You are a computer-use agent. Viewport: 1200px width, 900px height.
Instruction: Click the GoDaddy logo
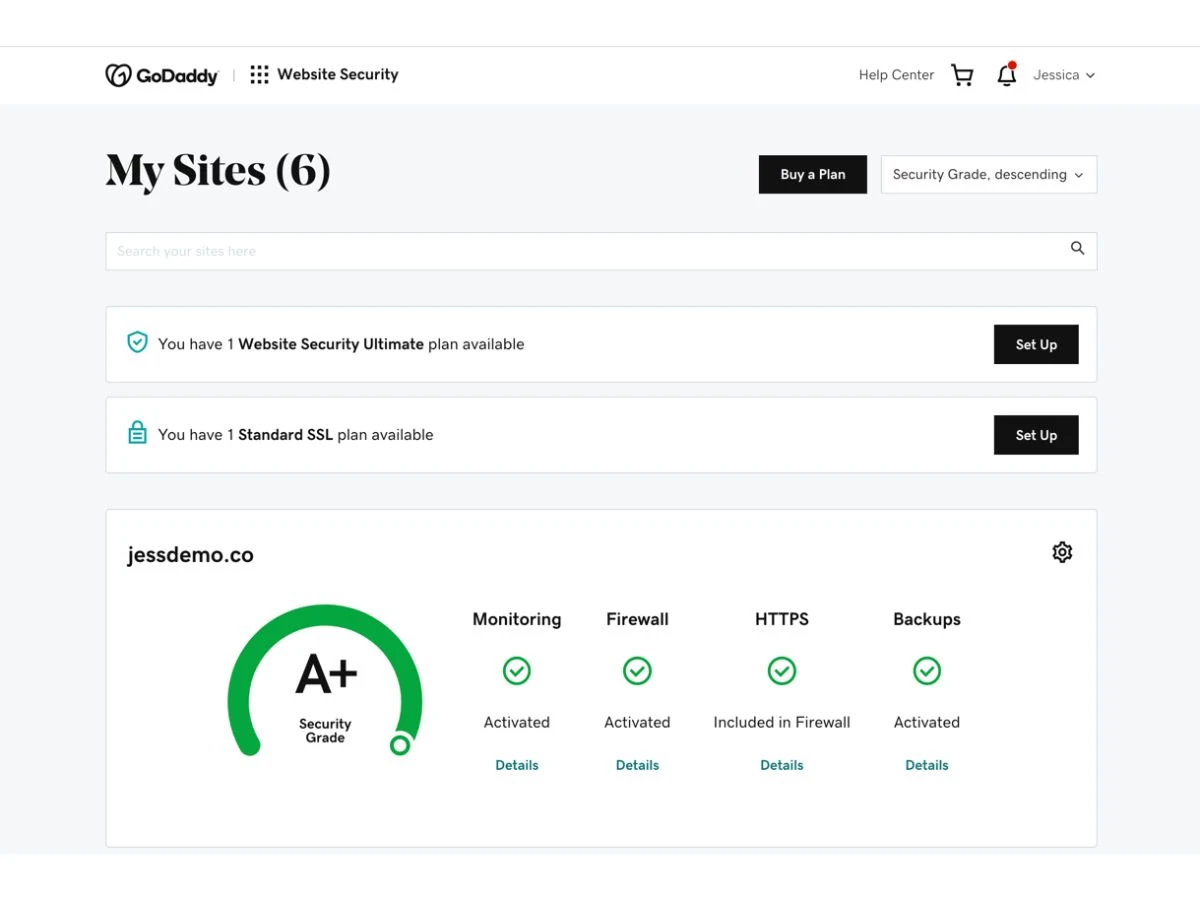click(161, 75)
